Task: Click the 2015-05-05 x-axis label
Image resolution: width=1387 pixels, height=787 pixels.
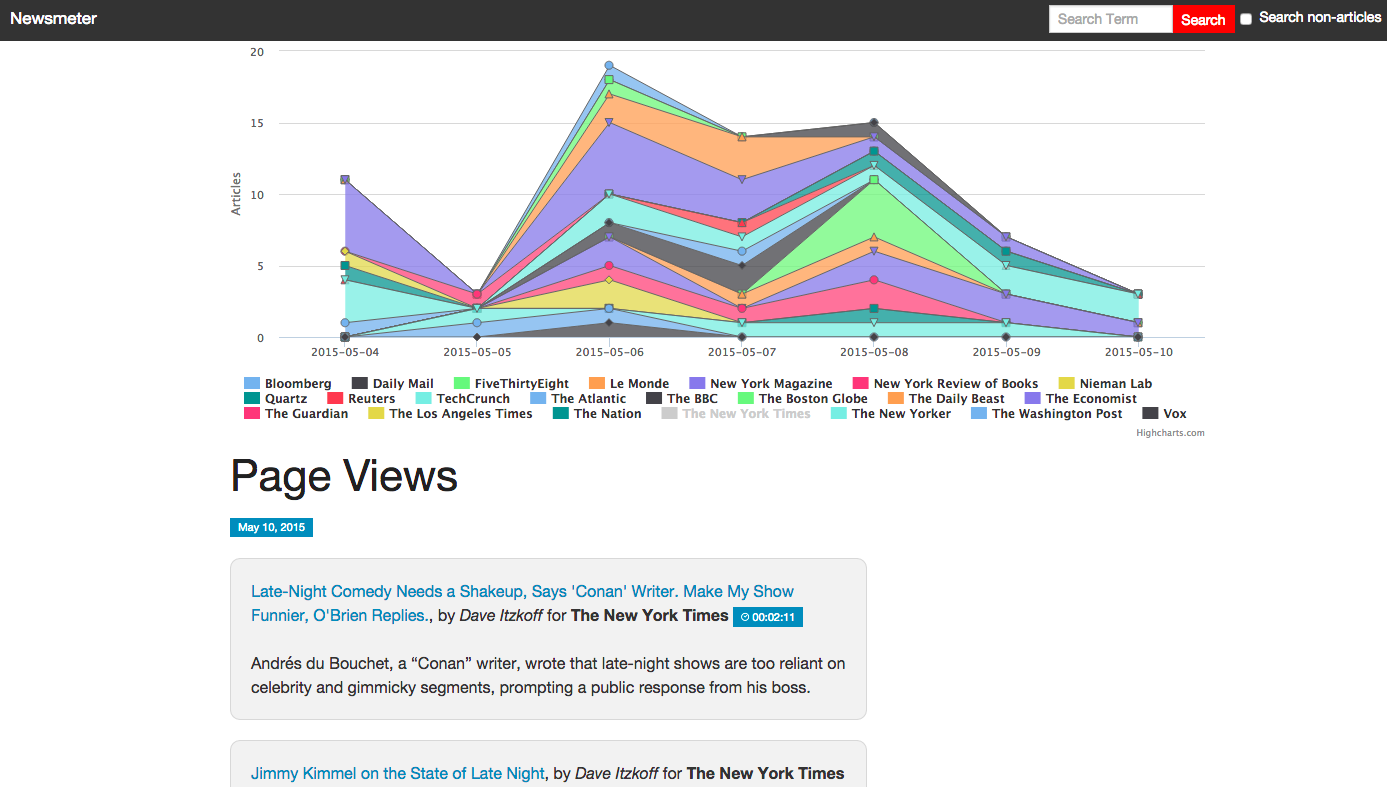Action: click(x=477, y=352)
